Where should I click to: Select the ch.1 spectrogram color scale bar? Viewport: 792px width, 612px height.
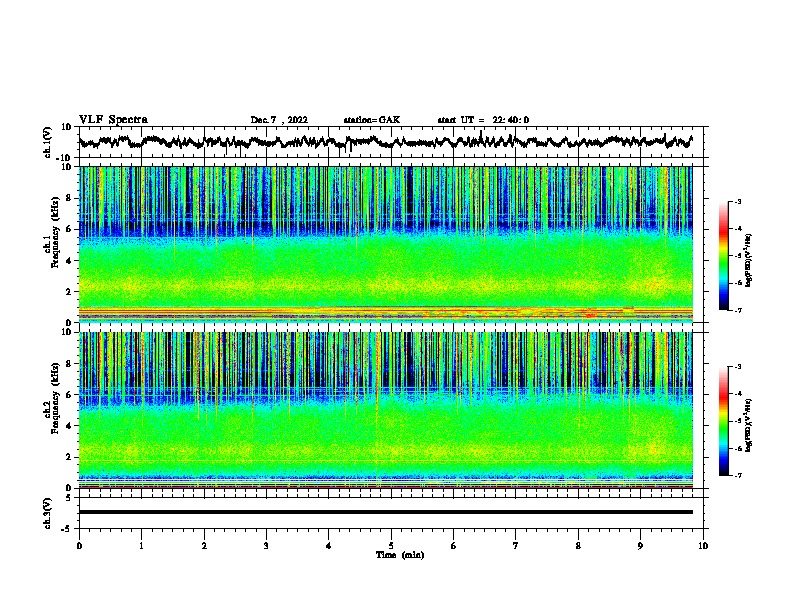point(724,256)
